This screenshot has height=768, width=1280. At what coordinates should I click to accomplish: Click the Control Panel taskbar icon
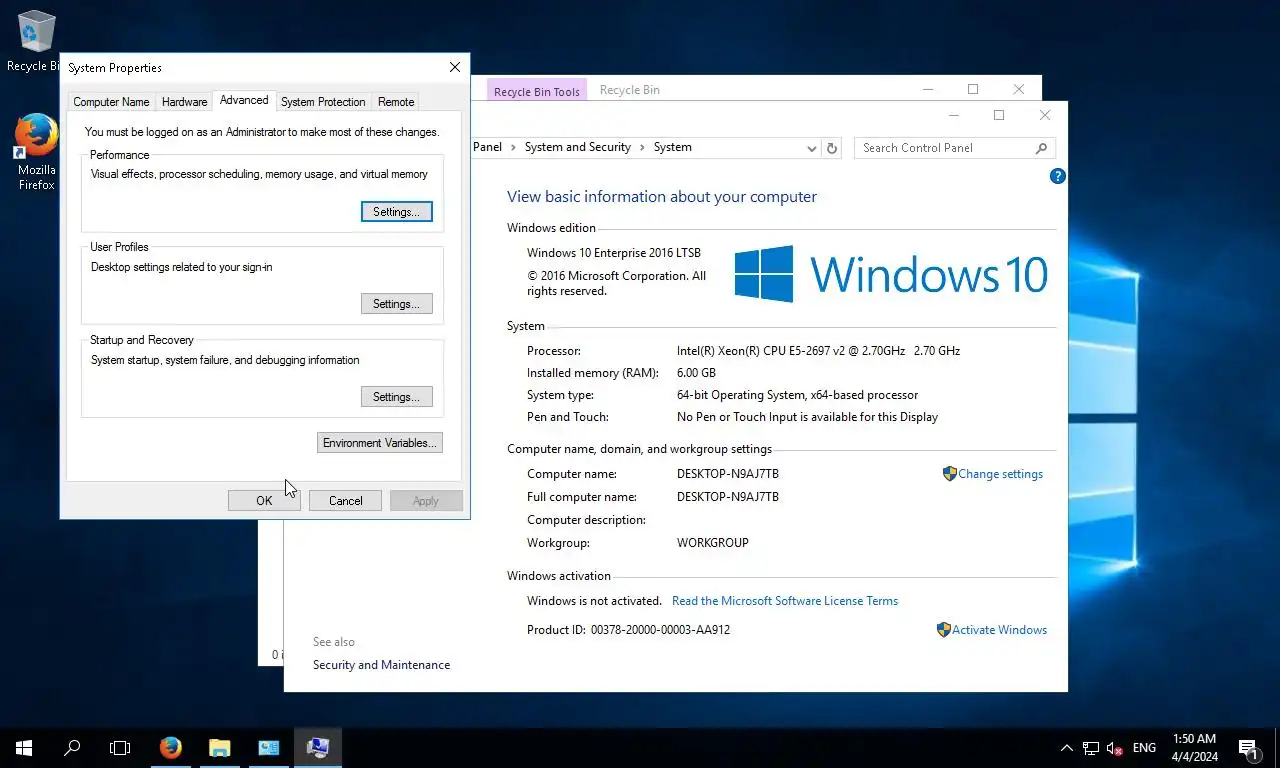(x=269, y=747)
